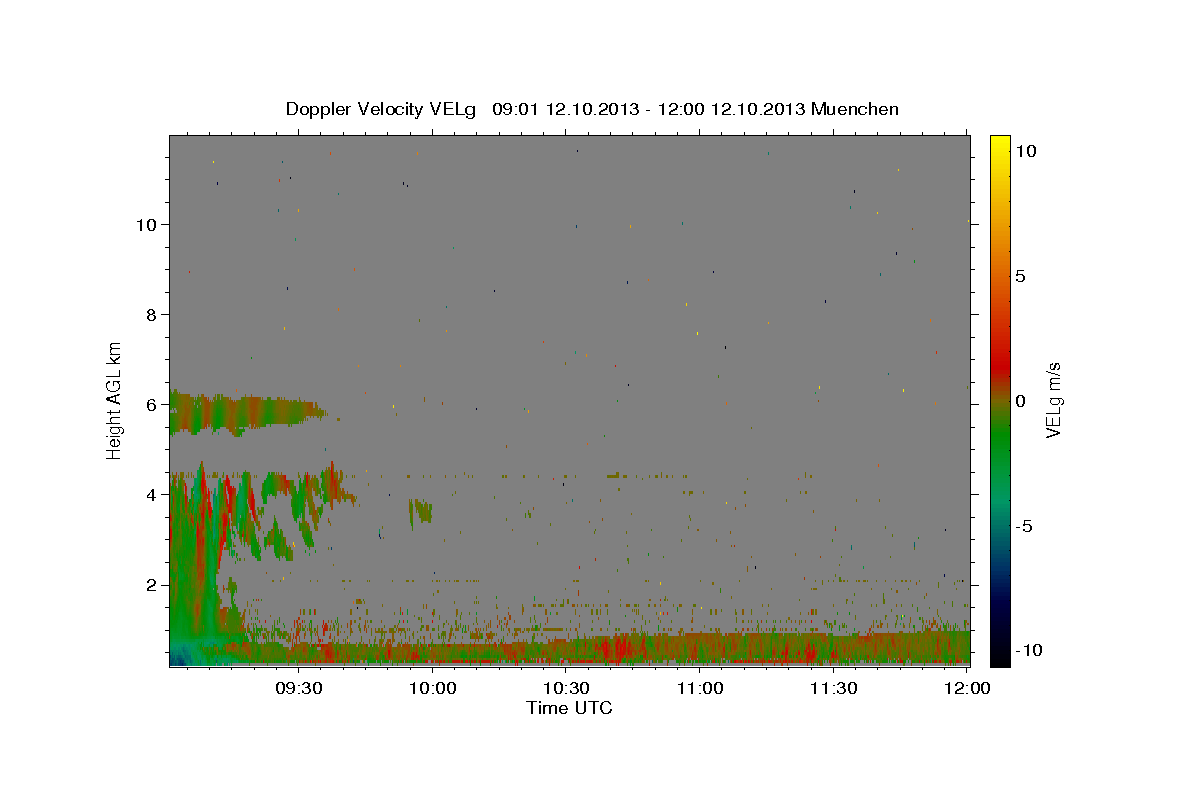Click the 09:30 time tick label

click(297, 688)
